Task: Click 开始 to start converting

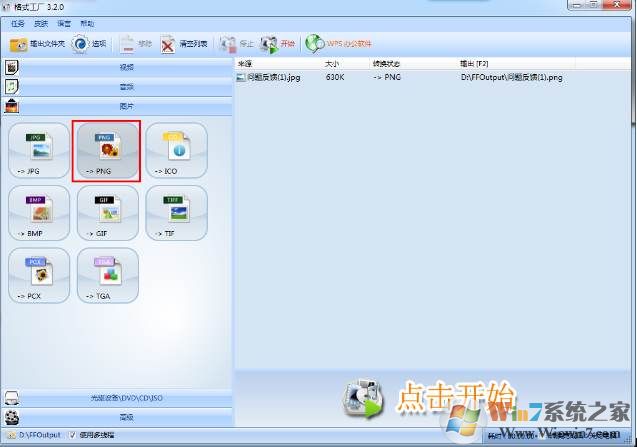Action: tap(277, 44)
